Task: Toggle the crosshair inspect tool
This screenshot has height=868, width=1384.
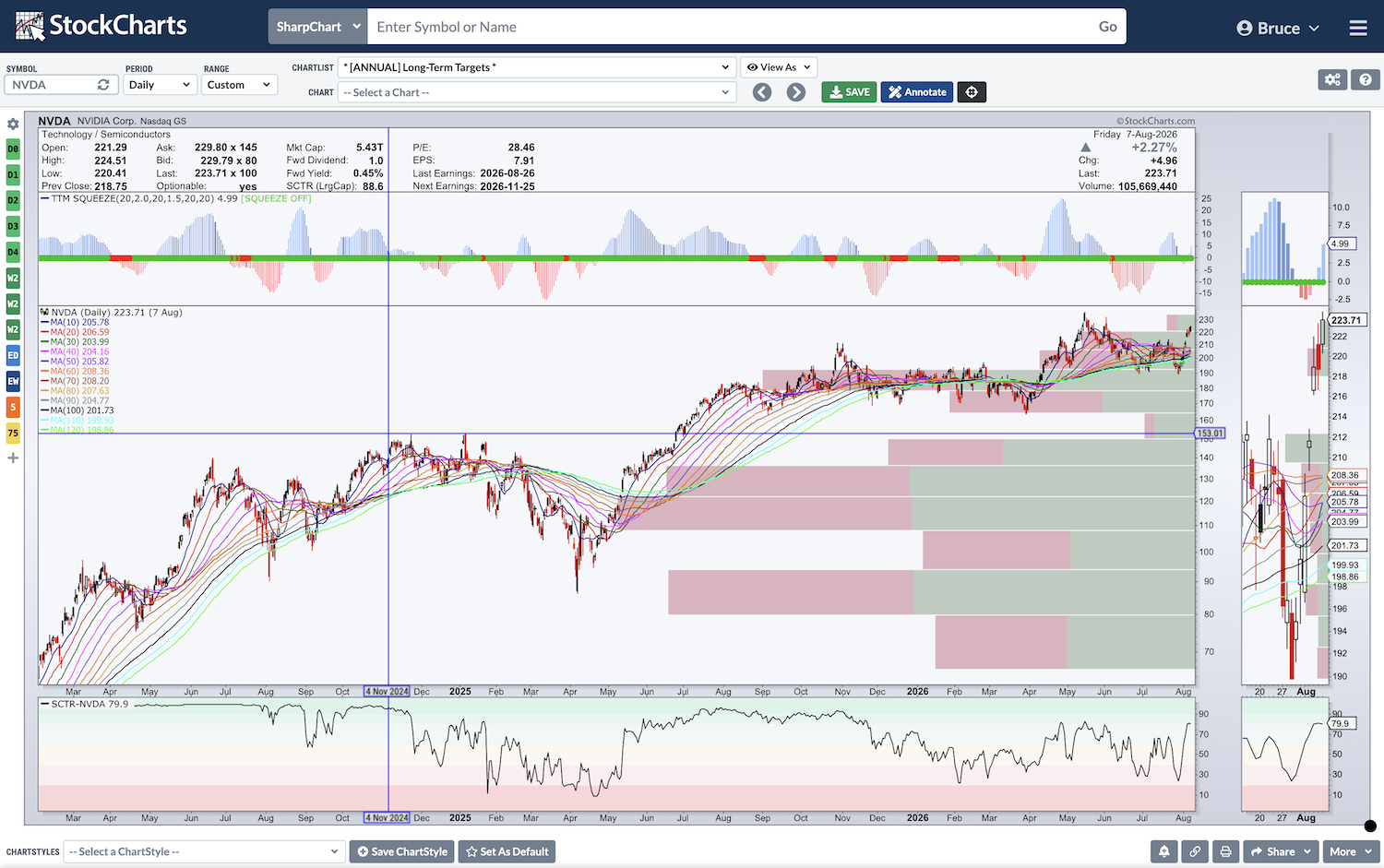Action: (972, 92)
